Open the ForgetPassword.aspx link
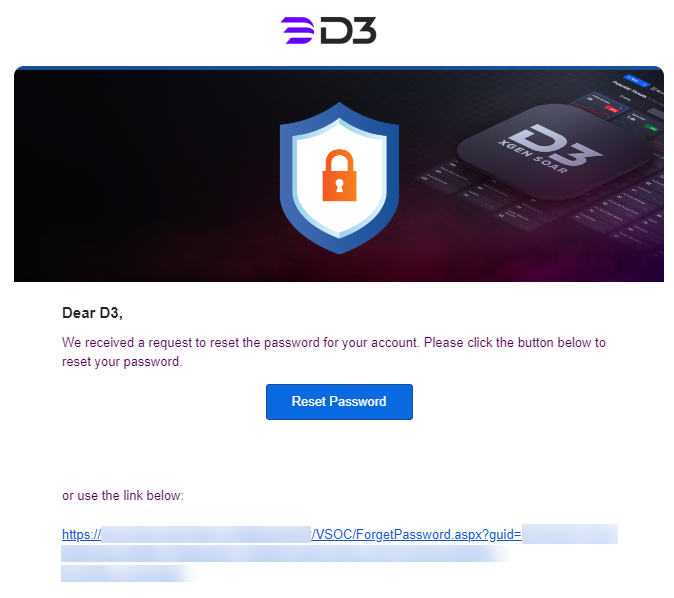This screenshot has width=674, height=598. [x=417, y=534]
